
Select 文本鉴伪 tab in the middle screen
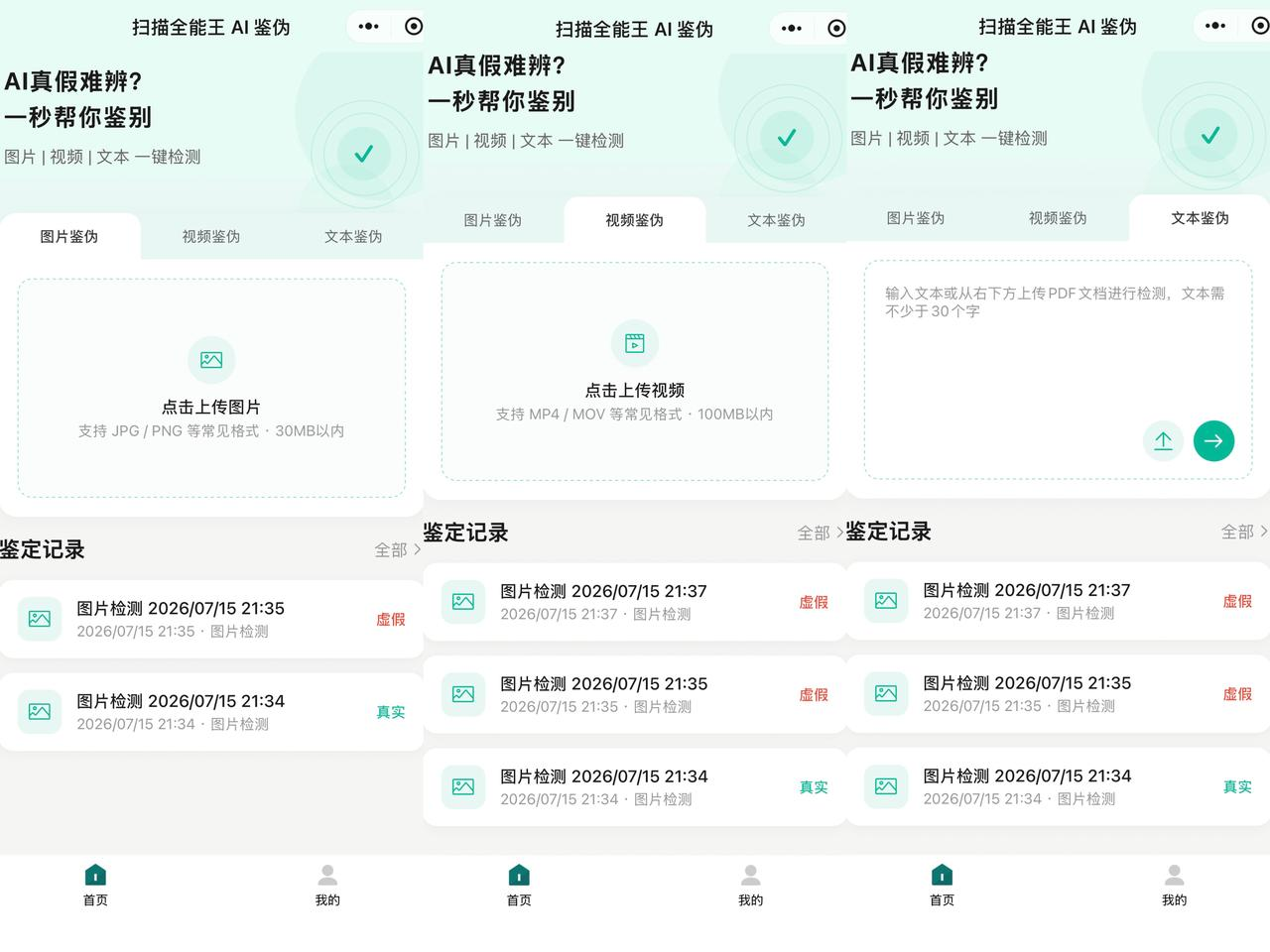point(777,220)
